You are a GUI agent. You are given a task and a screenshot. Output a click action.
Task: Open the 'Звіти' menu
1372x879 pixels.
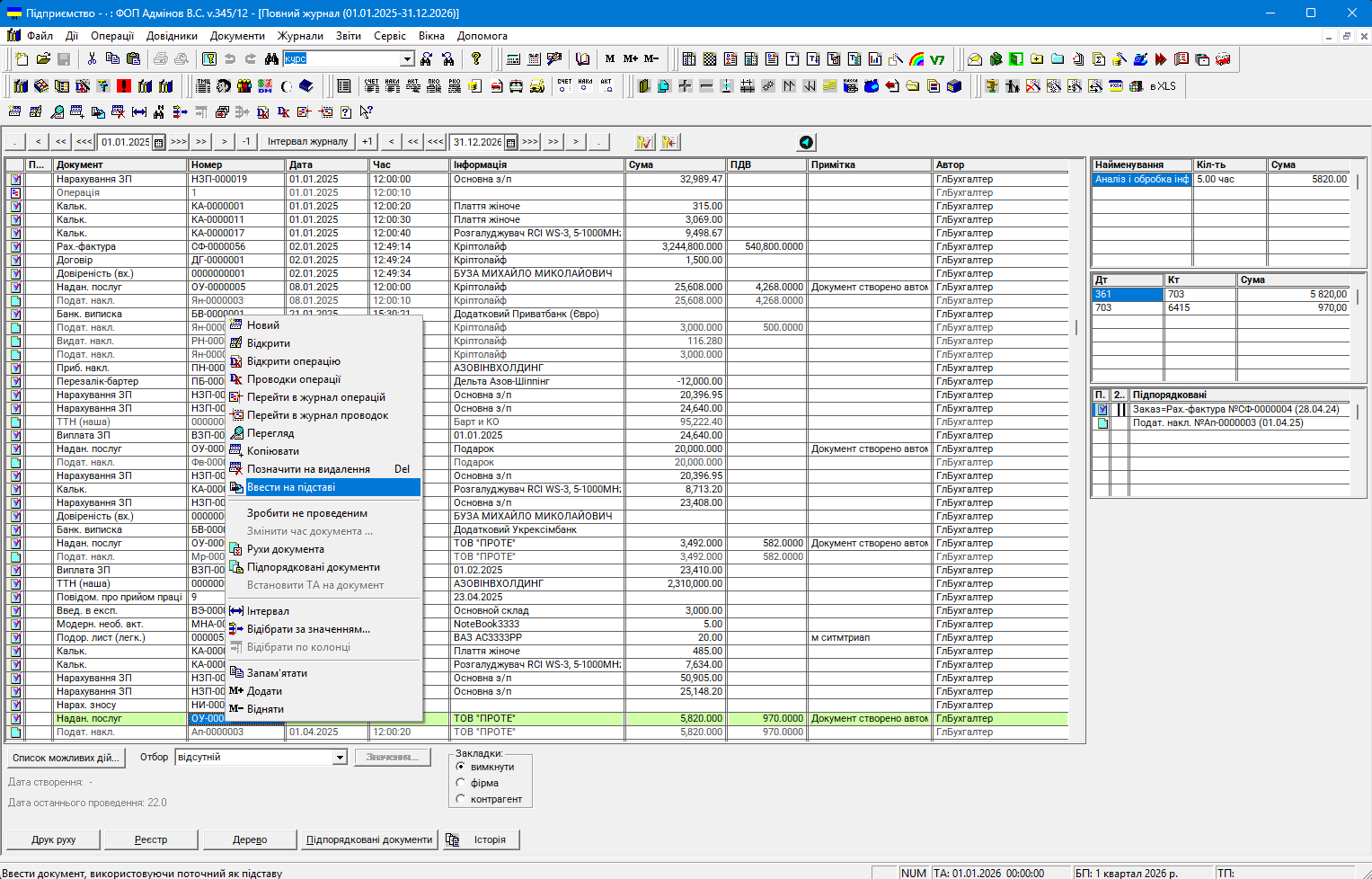click(x=348, y=36)
